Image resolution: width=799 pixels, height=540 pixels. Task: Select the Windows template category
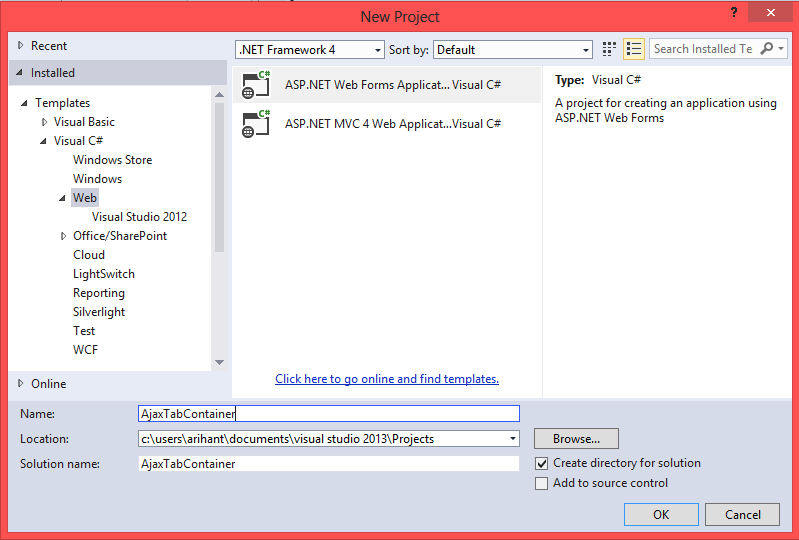(97, 179)
